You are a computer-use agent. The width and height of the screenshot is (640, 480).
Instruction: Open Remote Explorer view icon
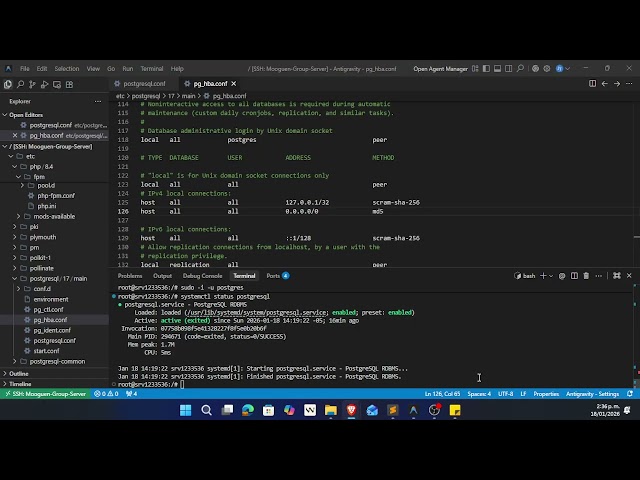pos(57,84)
